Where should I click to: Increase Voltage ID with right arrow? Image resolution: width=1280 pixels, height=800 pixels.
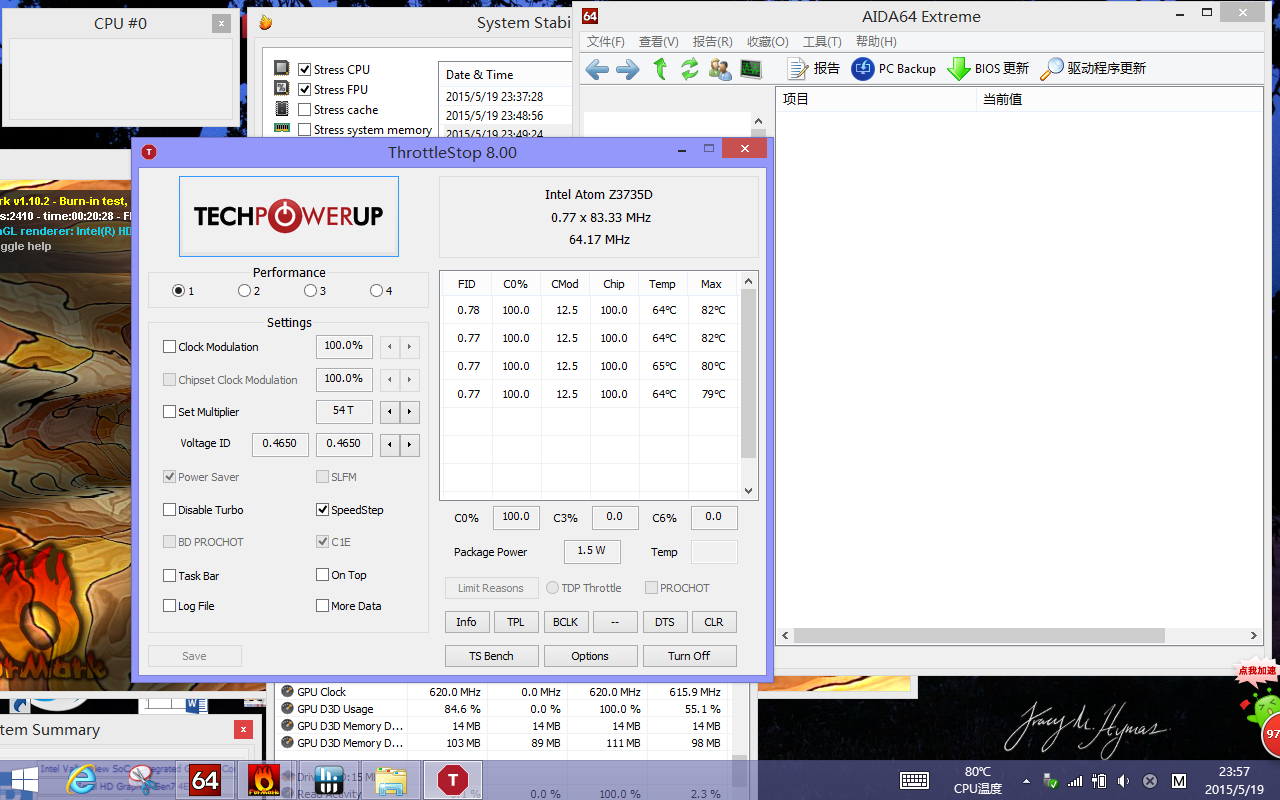coord(410,445)
